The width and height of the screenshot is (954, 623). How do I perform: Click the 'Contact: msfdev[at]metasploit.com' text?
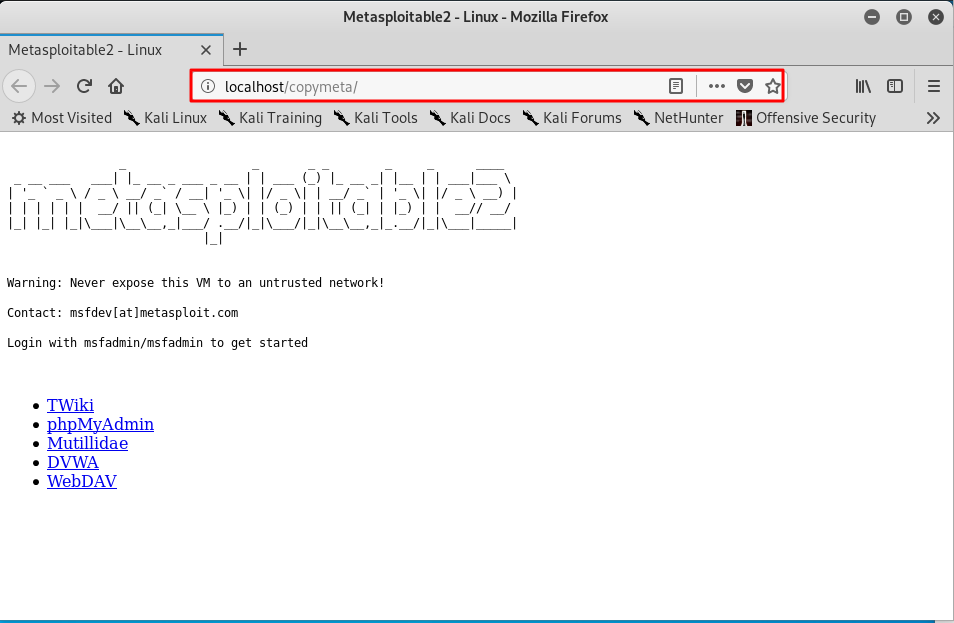(x=123, y=313)
